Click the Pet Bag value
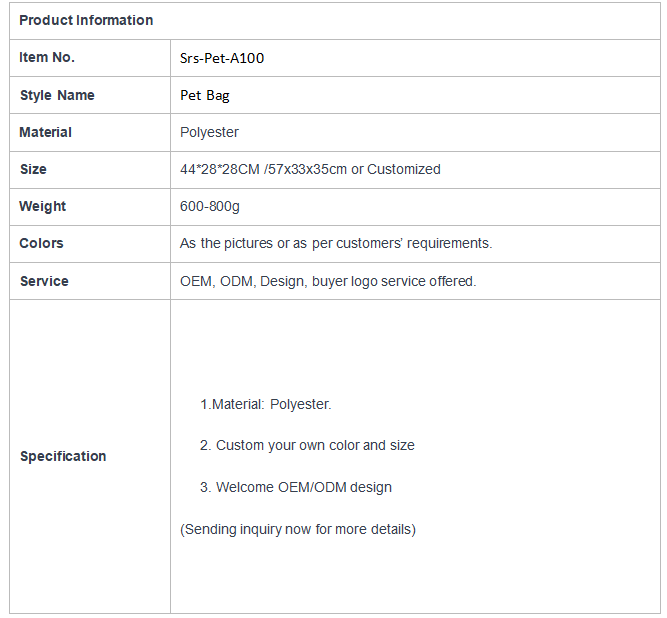This screenshot has height=618, width=667. tap(205, 95)
